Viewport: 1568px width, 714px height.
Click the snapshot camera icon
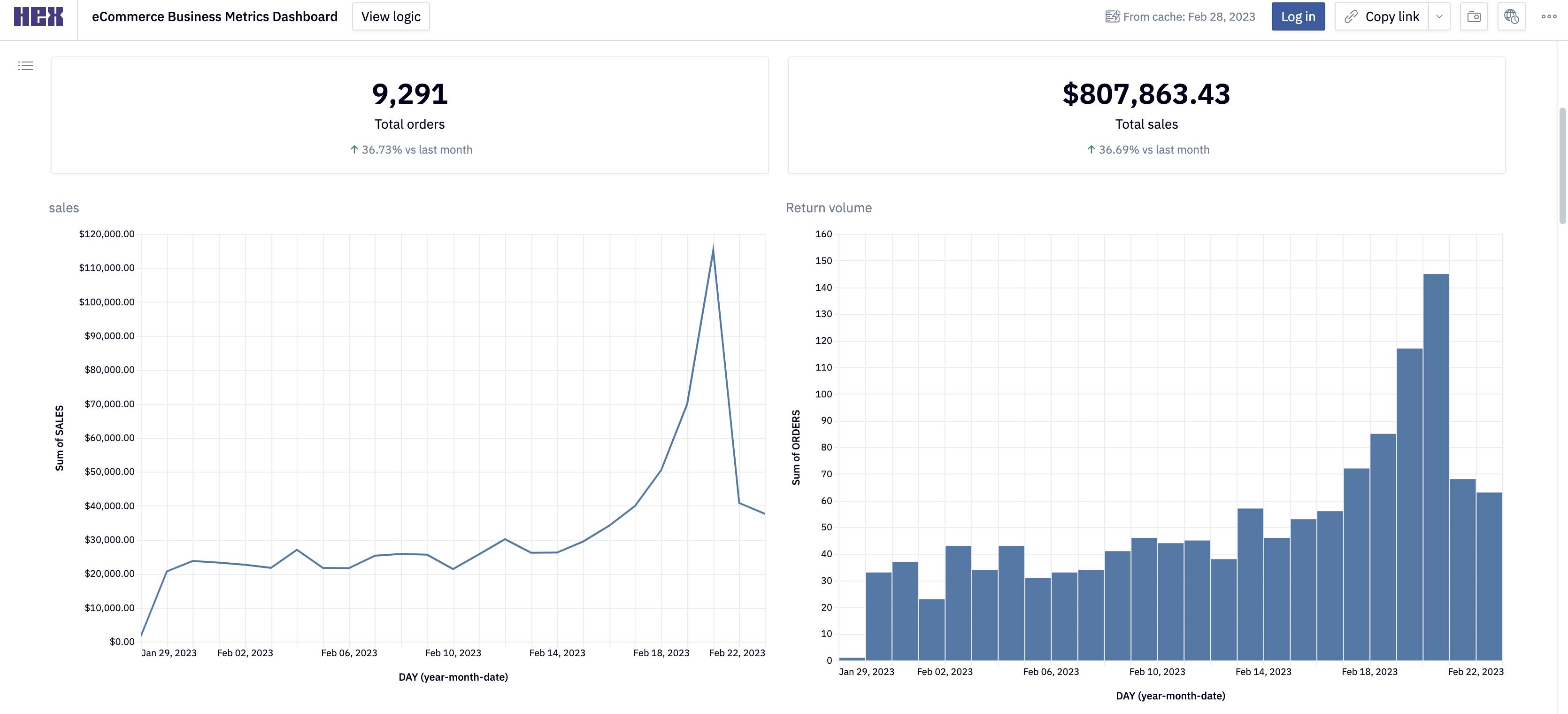pyautogui.click(x=1474, y=16)
